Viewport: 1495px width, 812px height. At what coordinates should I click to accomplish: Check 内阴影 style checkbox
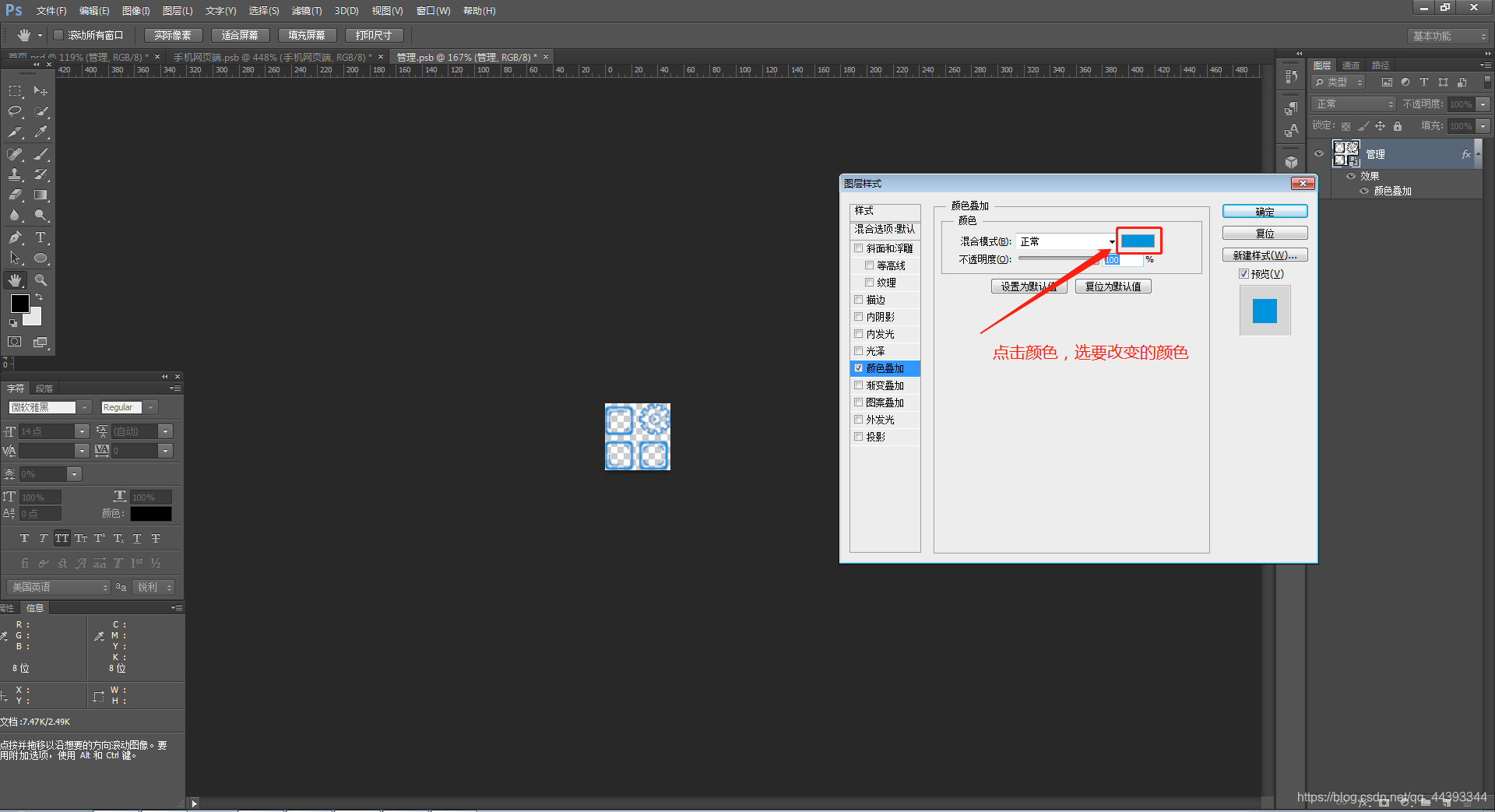tap(859, 317)
